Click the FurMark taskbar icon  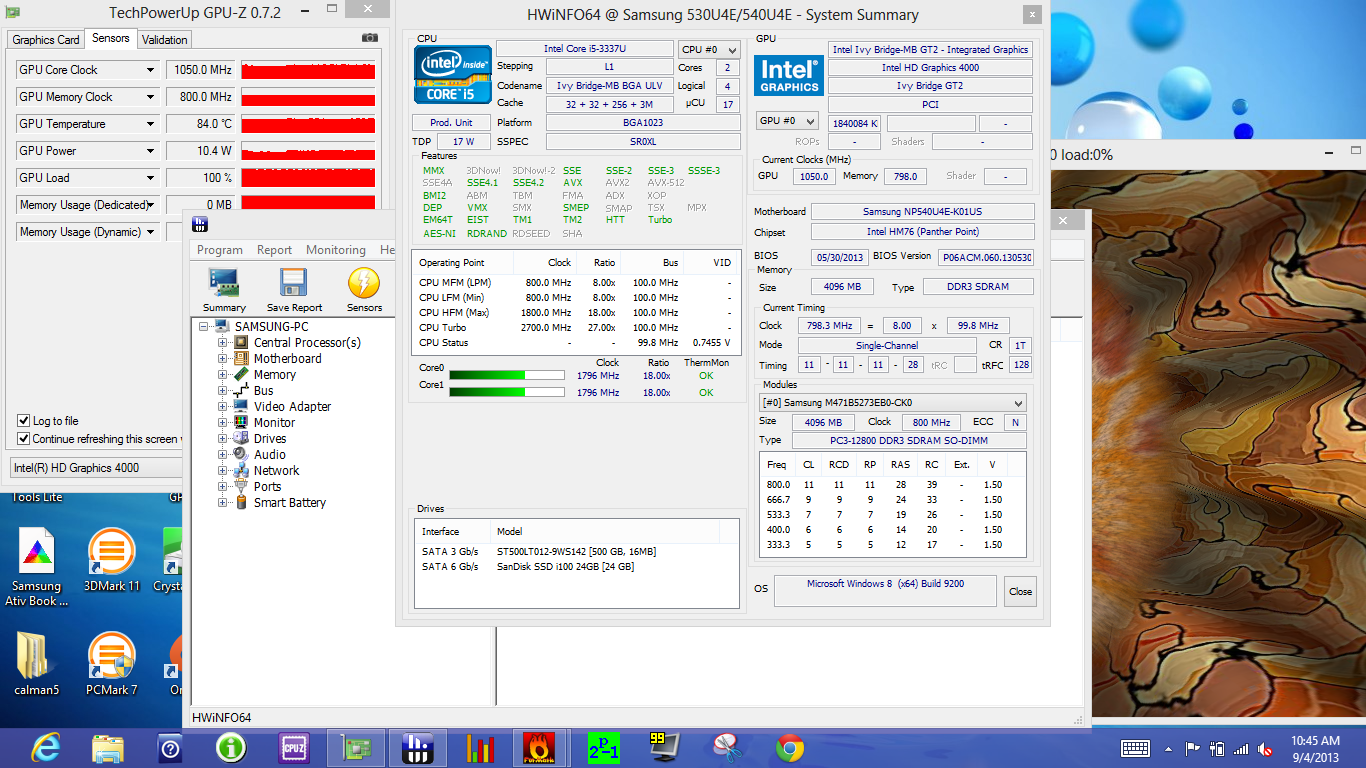tap(541, 747)
